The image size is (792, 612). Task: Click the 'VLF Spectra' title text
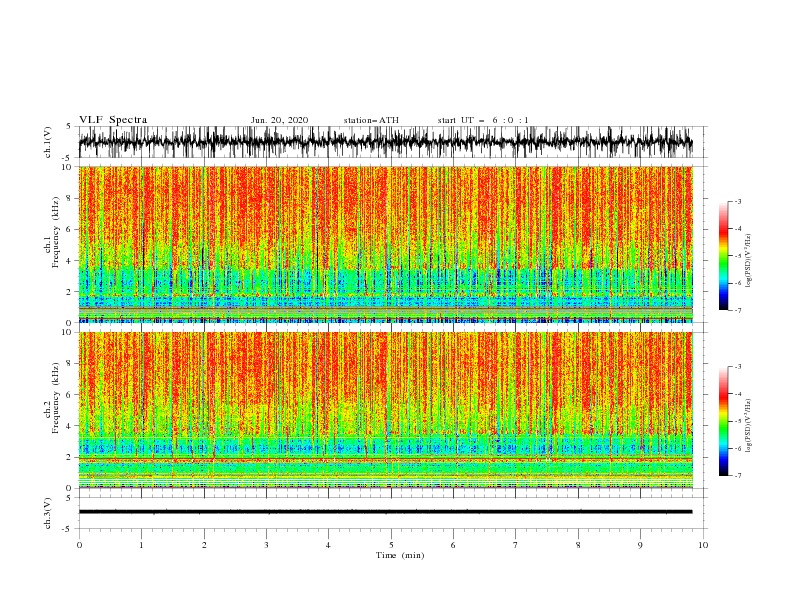[x=113, y=120]
